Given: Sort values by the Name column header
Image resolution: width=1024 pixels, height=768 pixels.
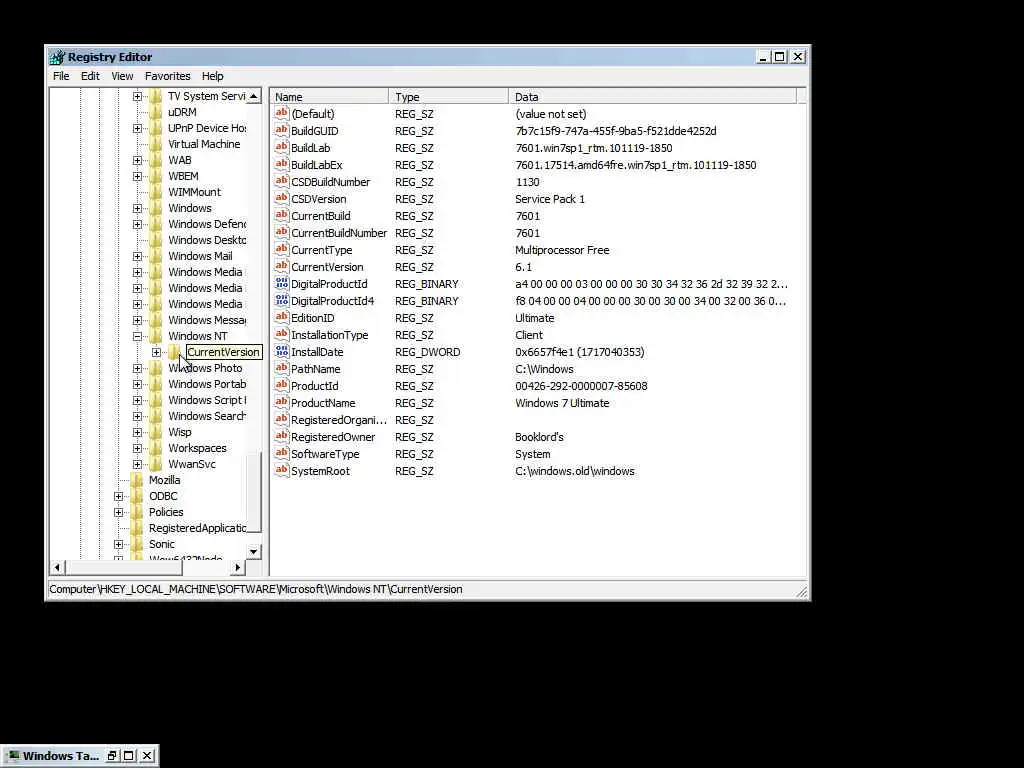Looking at the screenshot, I should coord(329,97).
